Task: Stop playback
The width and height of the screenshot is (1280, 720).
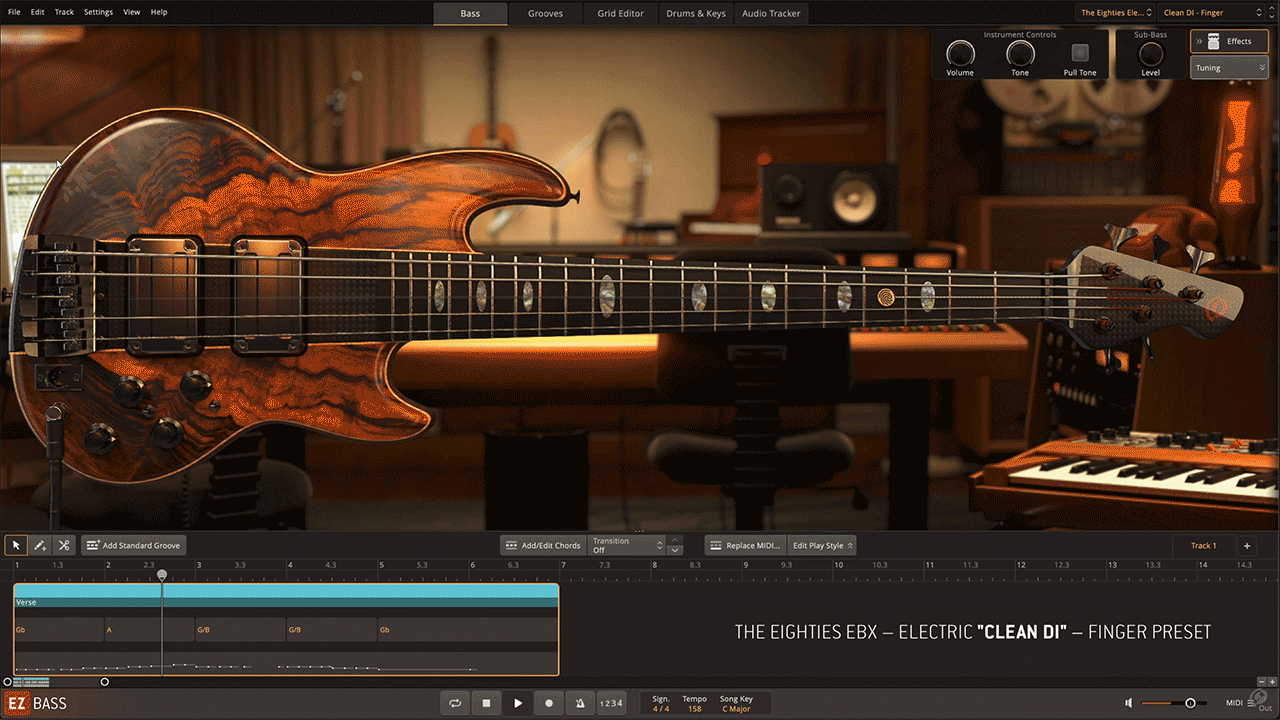Action: [486, 703]
